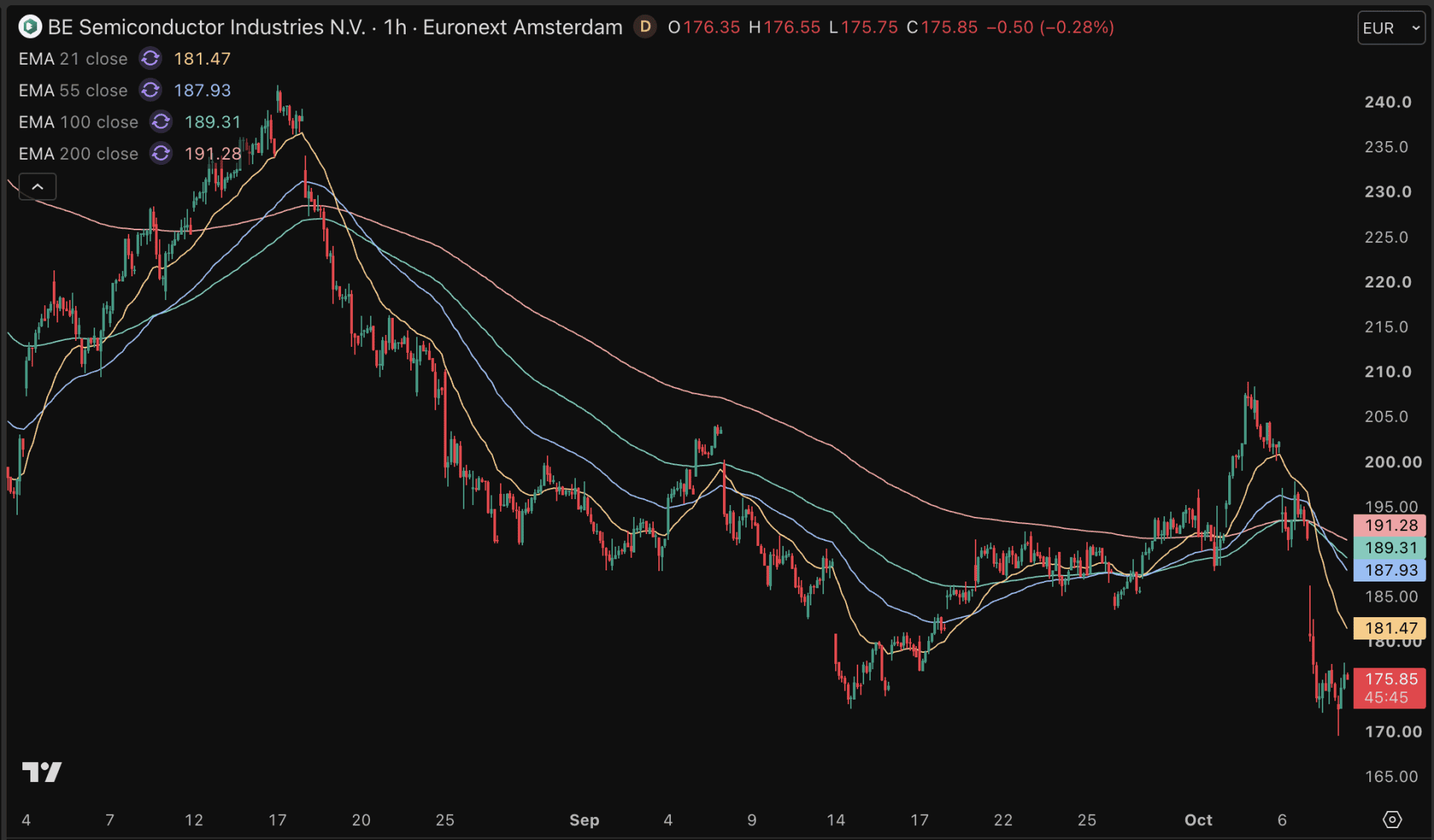Image resolution: width=1434 pixels, height=840 pixels.
Task: Click the Oct marker on time axis
Action: pos(1198,820)
